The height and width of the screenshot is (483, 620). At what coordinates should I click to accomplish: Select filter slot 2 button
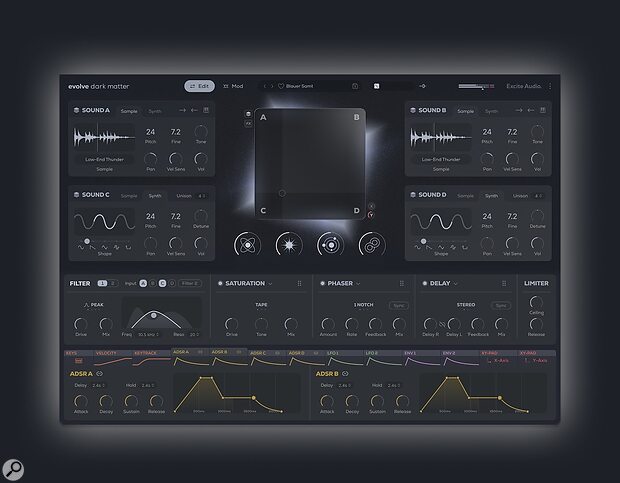[x=113, y=283]
